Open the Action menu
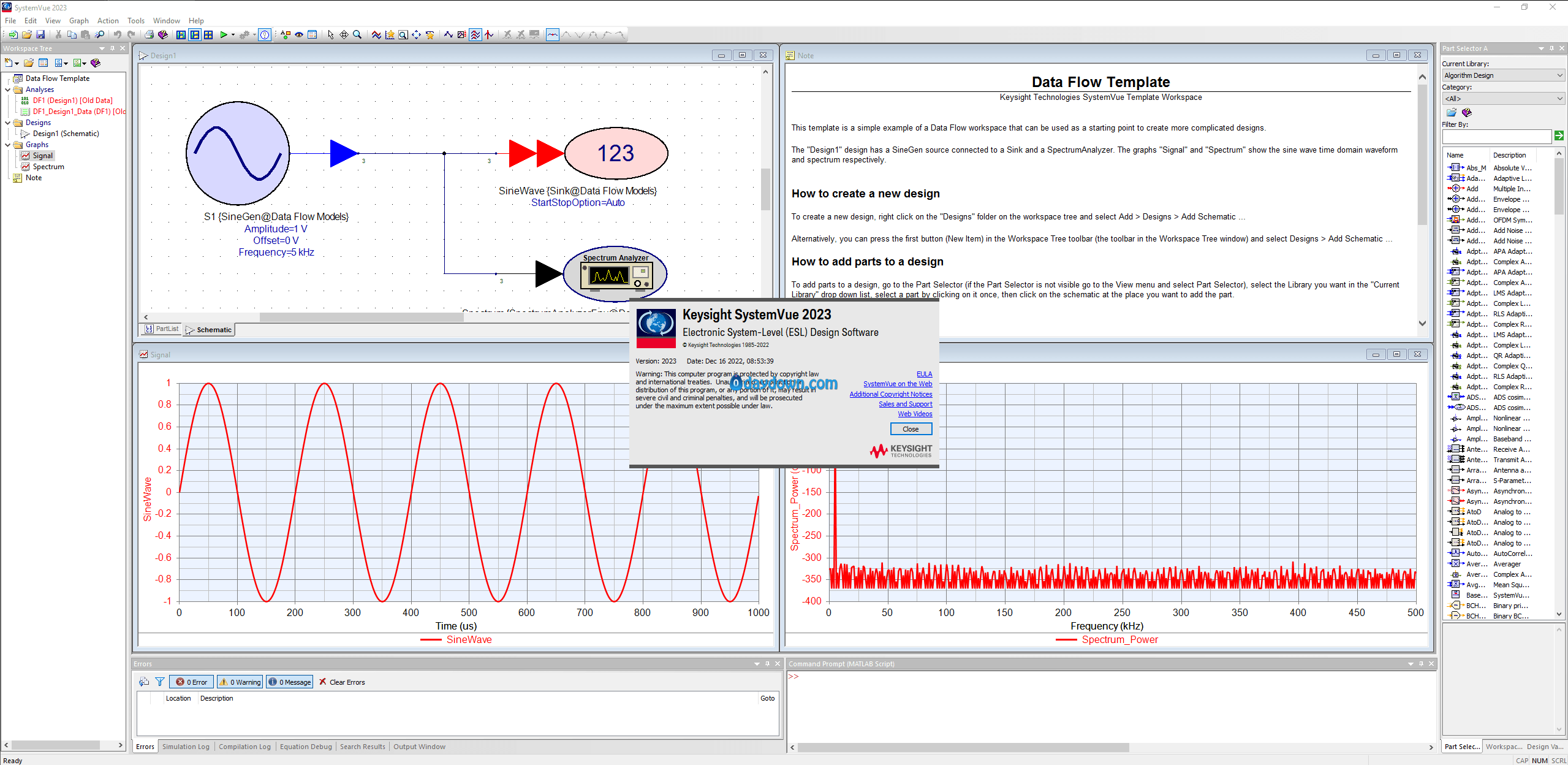1568x765 pixels. point(108,21)
